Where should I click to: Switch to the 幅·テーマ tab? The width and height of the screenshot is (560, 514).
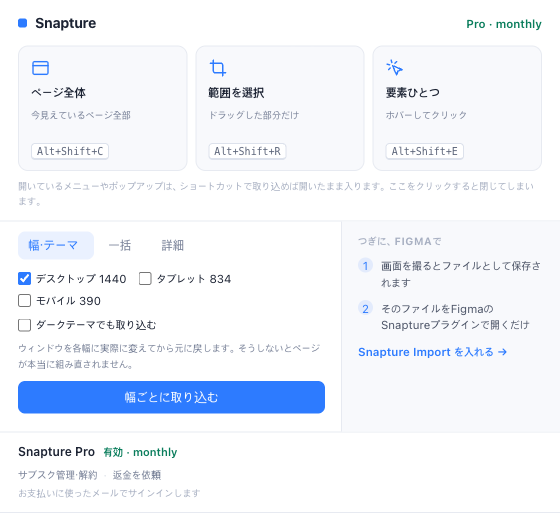(x=56, y=245)
